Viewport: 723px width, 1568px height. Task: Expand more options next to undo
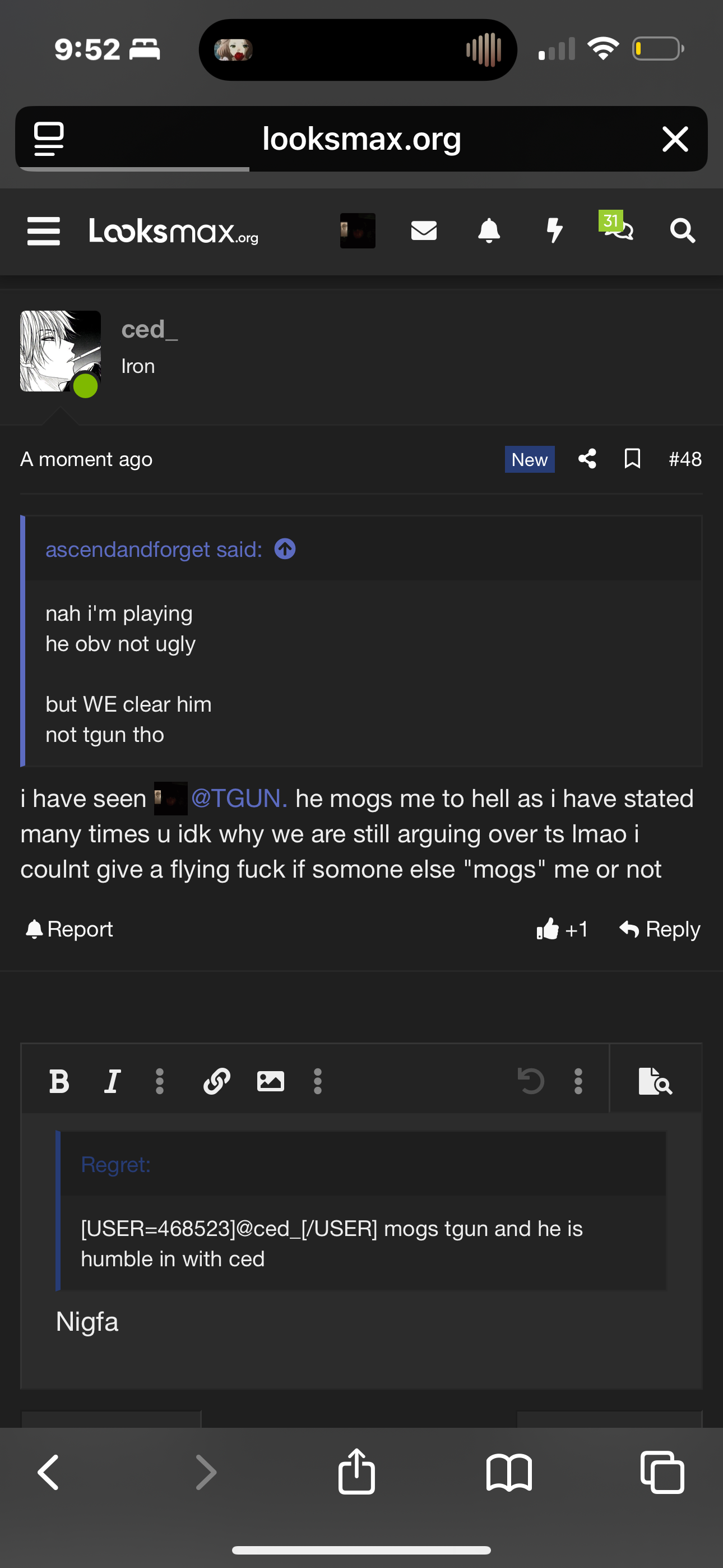click(x=578, y=1082)
